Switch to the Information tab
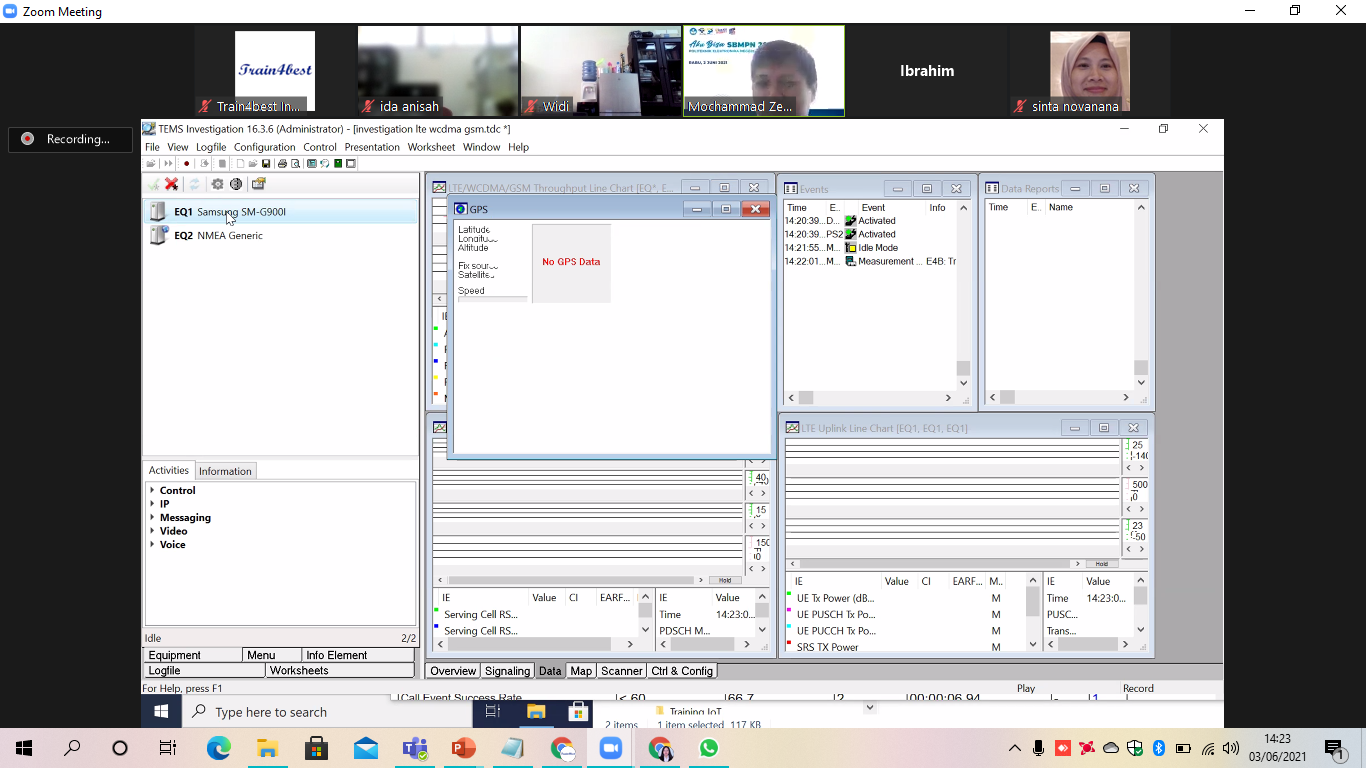The image size is (1366, 768). click(x=225, y=471)
